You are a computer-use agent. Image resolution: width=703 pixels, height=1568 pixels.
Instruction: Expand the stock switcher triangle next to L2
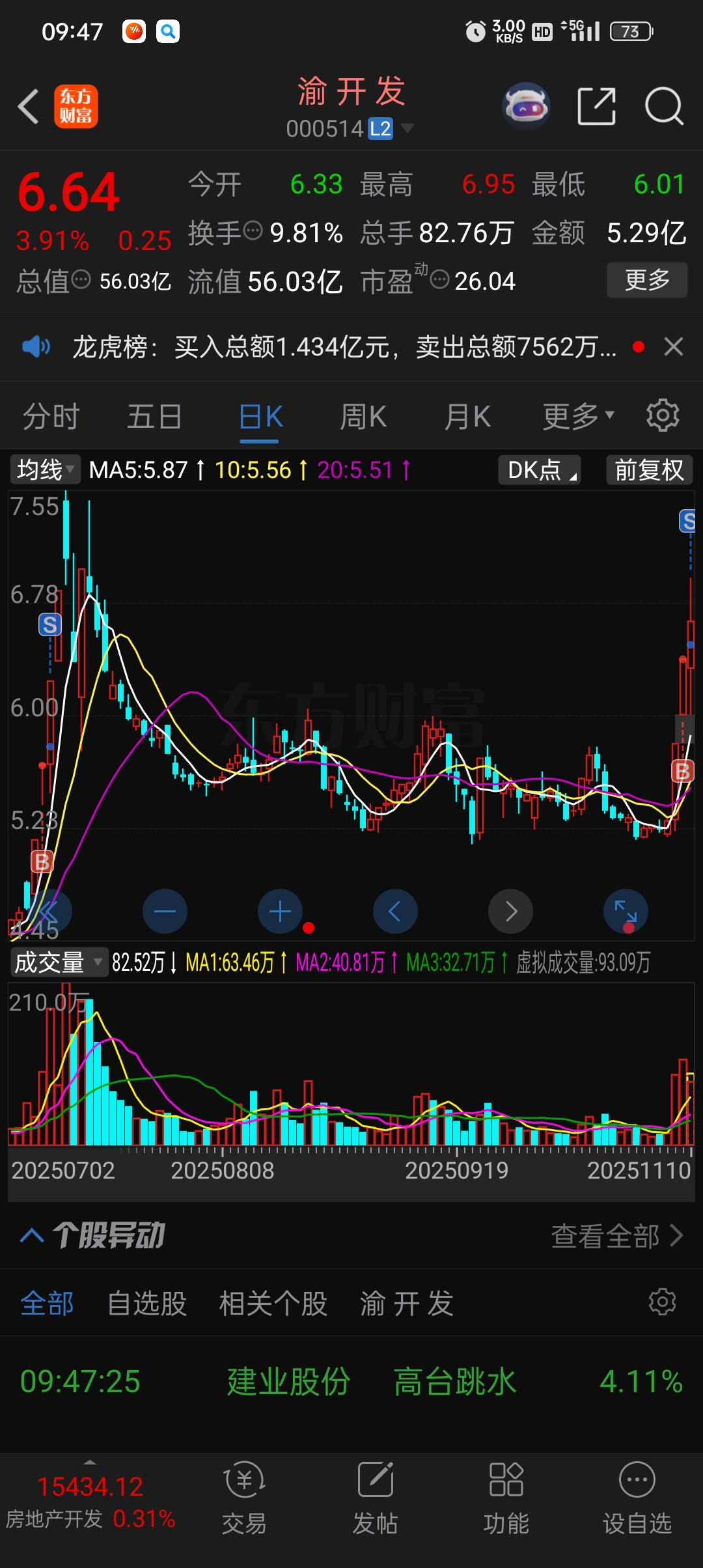407,128
